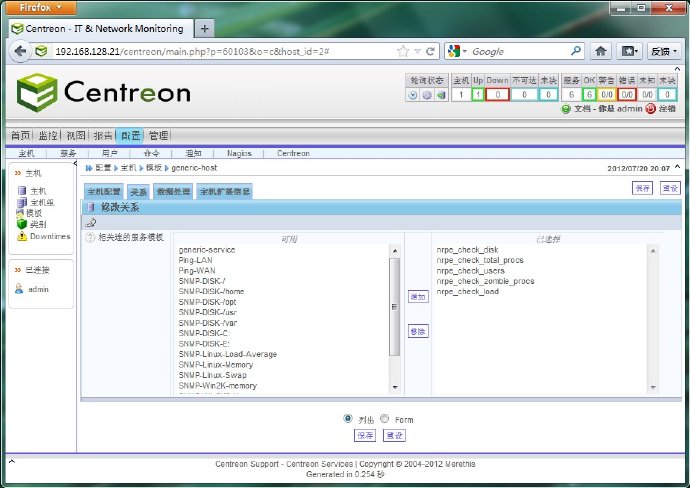This screenshot has height=488, width=690.
Task: Click the URL address field
Action: point(224,51)
